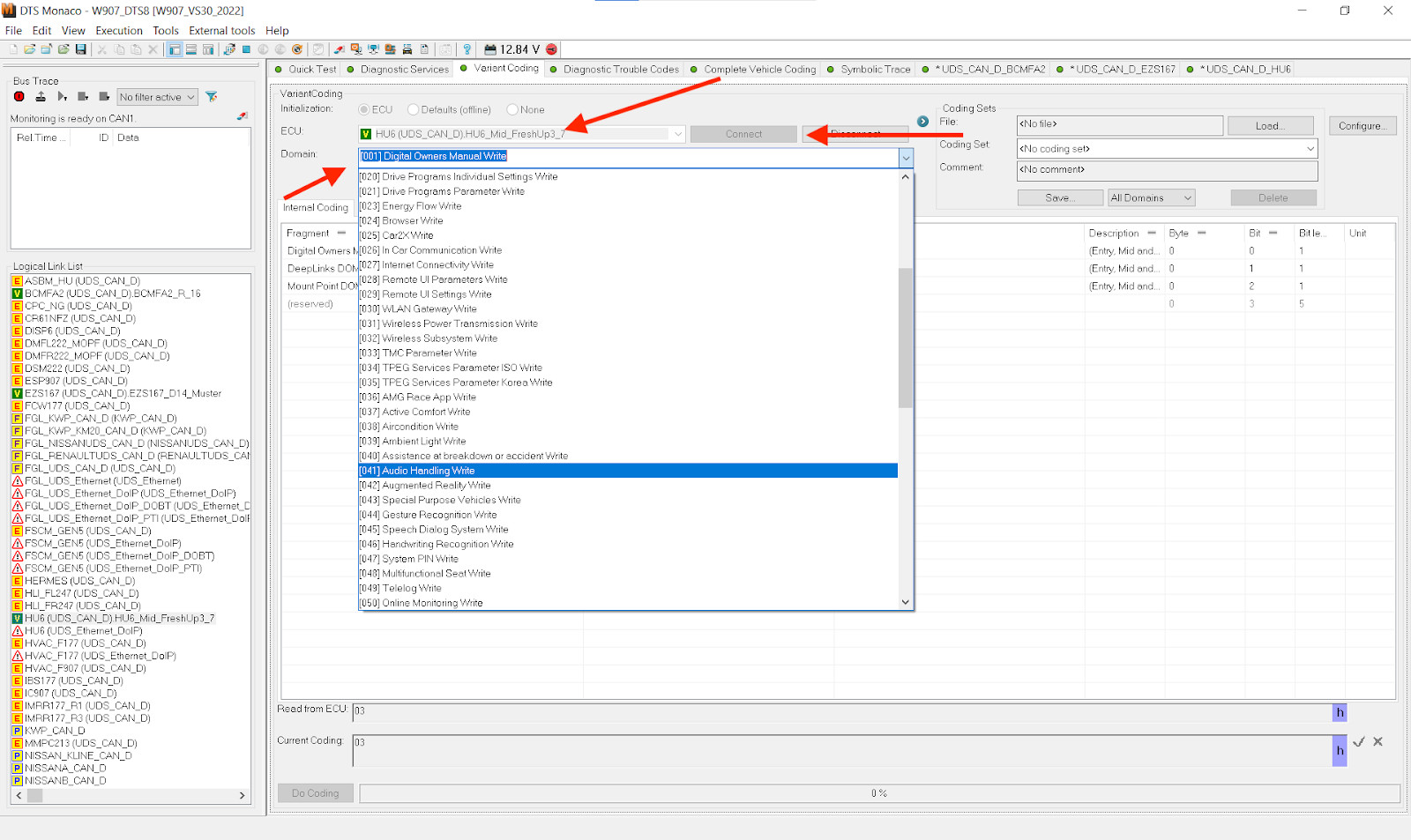The height and width of the screenshot is (840, 1411).
Task: Open the Coding Set dropdown
Action: 1167,149
